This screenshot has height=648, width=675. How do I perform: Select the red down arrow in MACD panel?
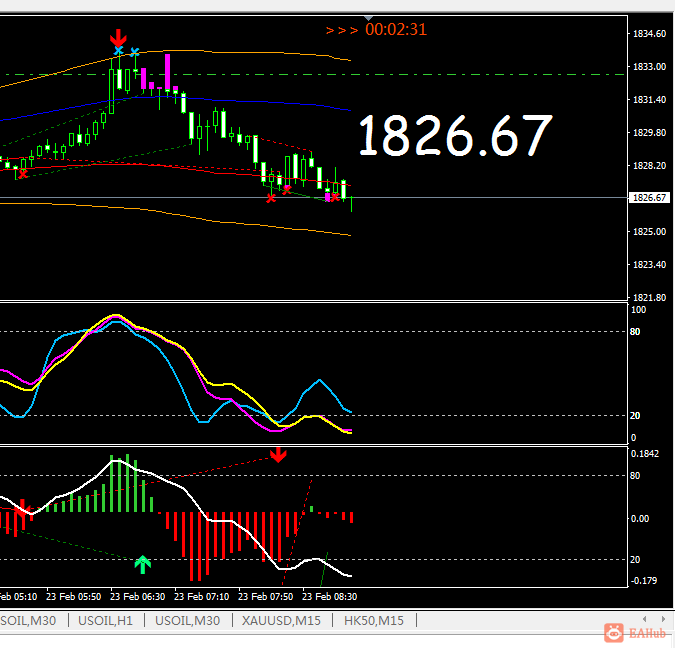278,455
